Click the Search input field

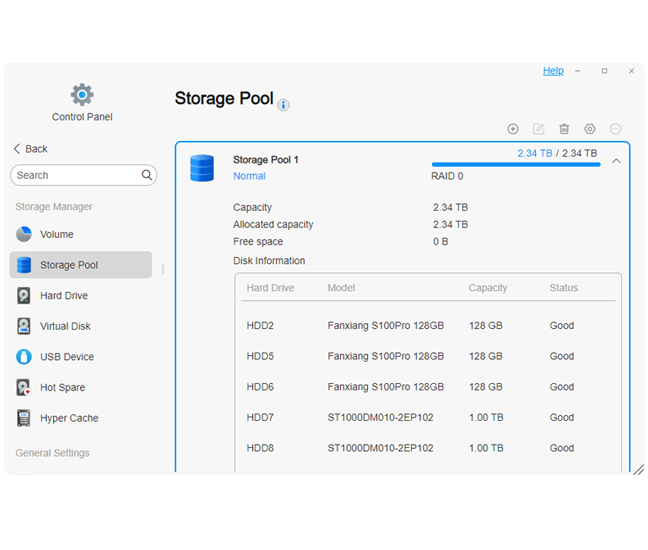click(x=75, y=175)
